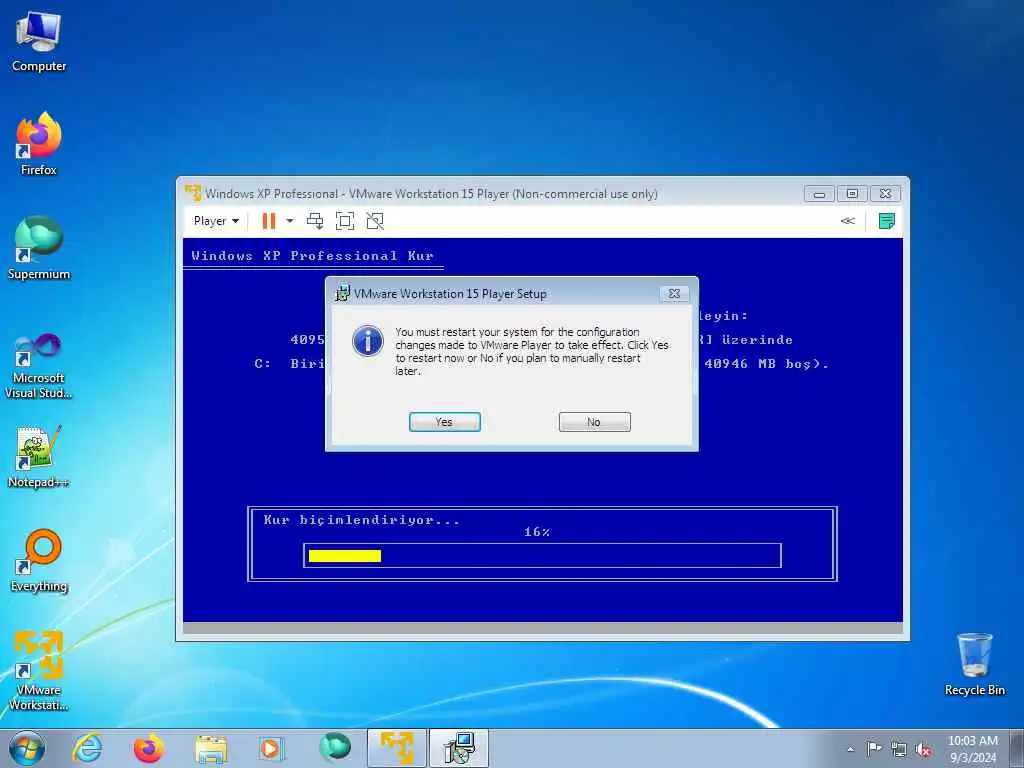Click the blue information icon in the dialog
This screenshot has height=768, width=1024.
pyautogui.click(x=368, y=341)
